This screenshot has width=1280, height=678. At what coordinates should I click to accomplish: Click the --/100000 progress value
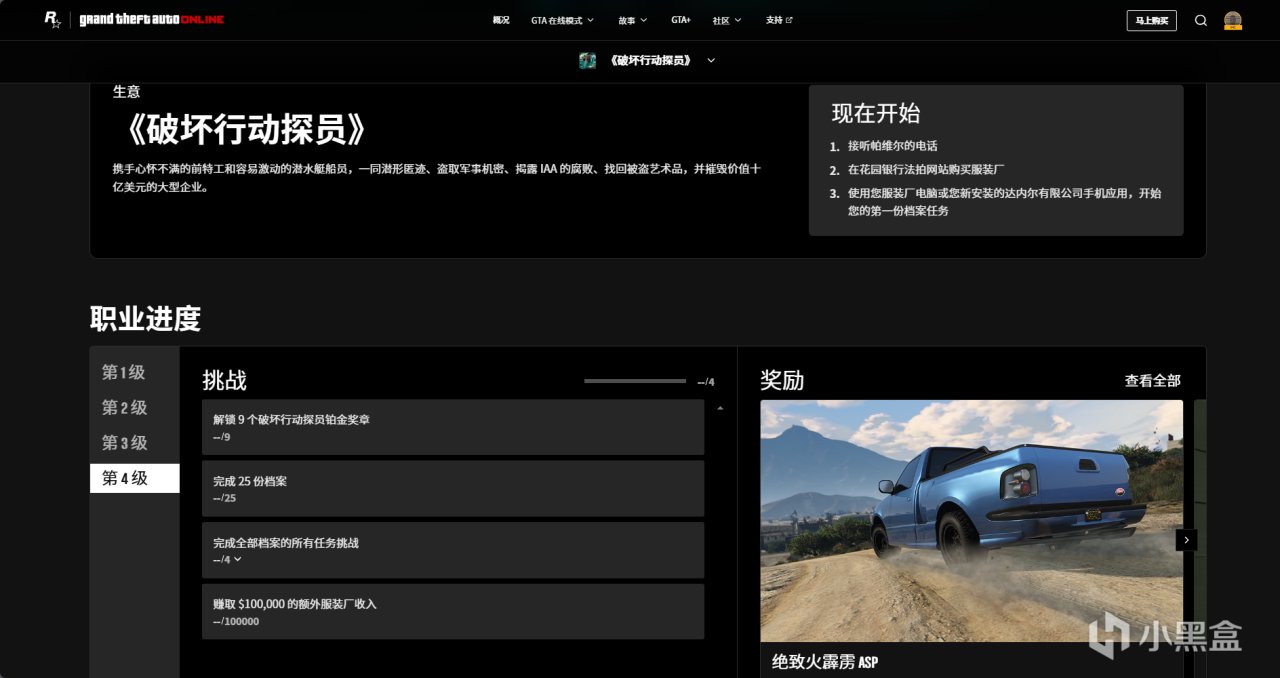click(x=236, y=622)
